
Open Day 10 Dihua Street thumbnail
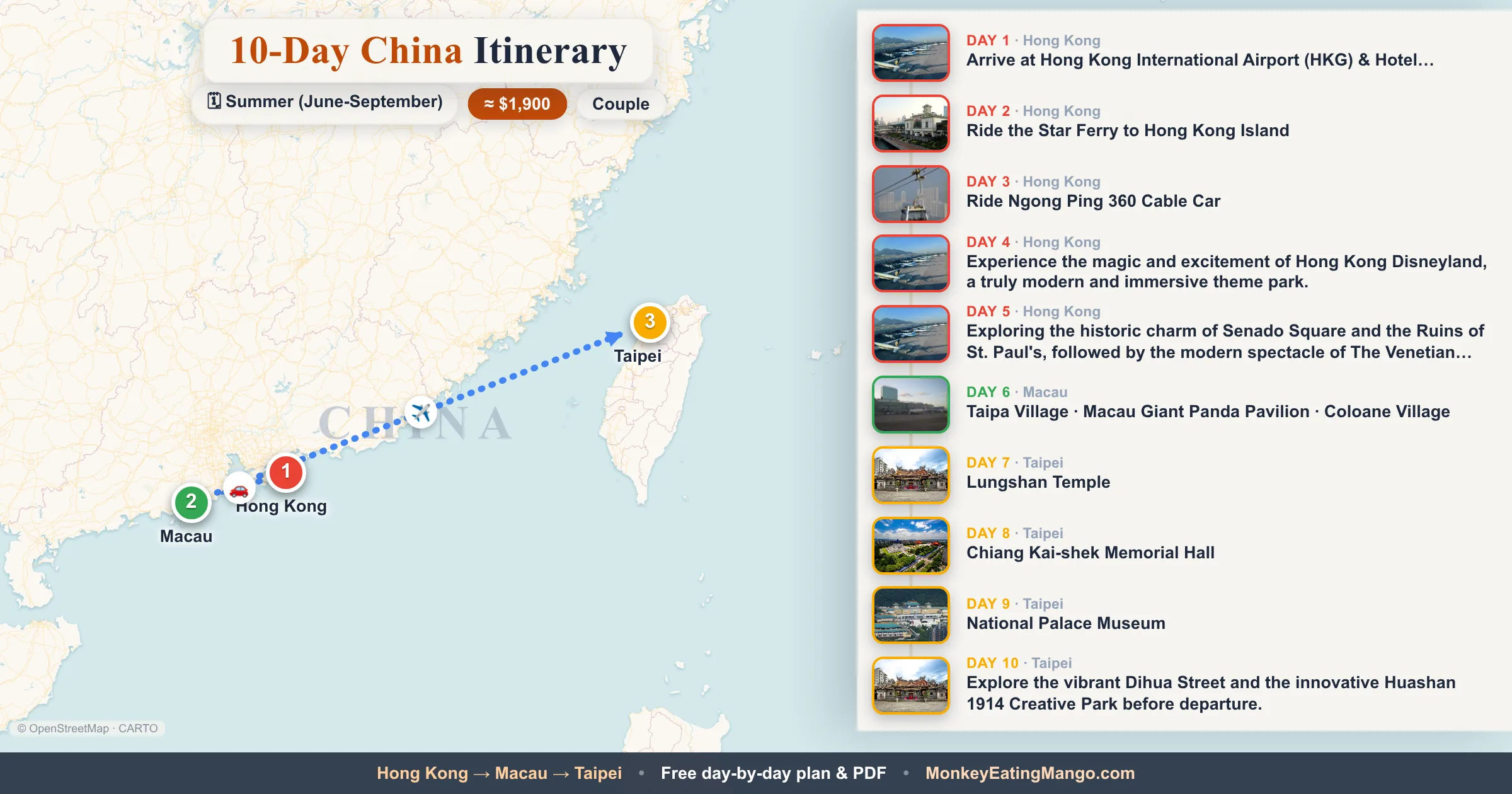911,686
